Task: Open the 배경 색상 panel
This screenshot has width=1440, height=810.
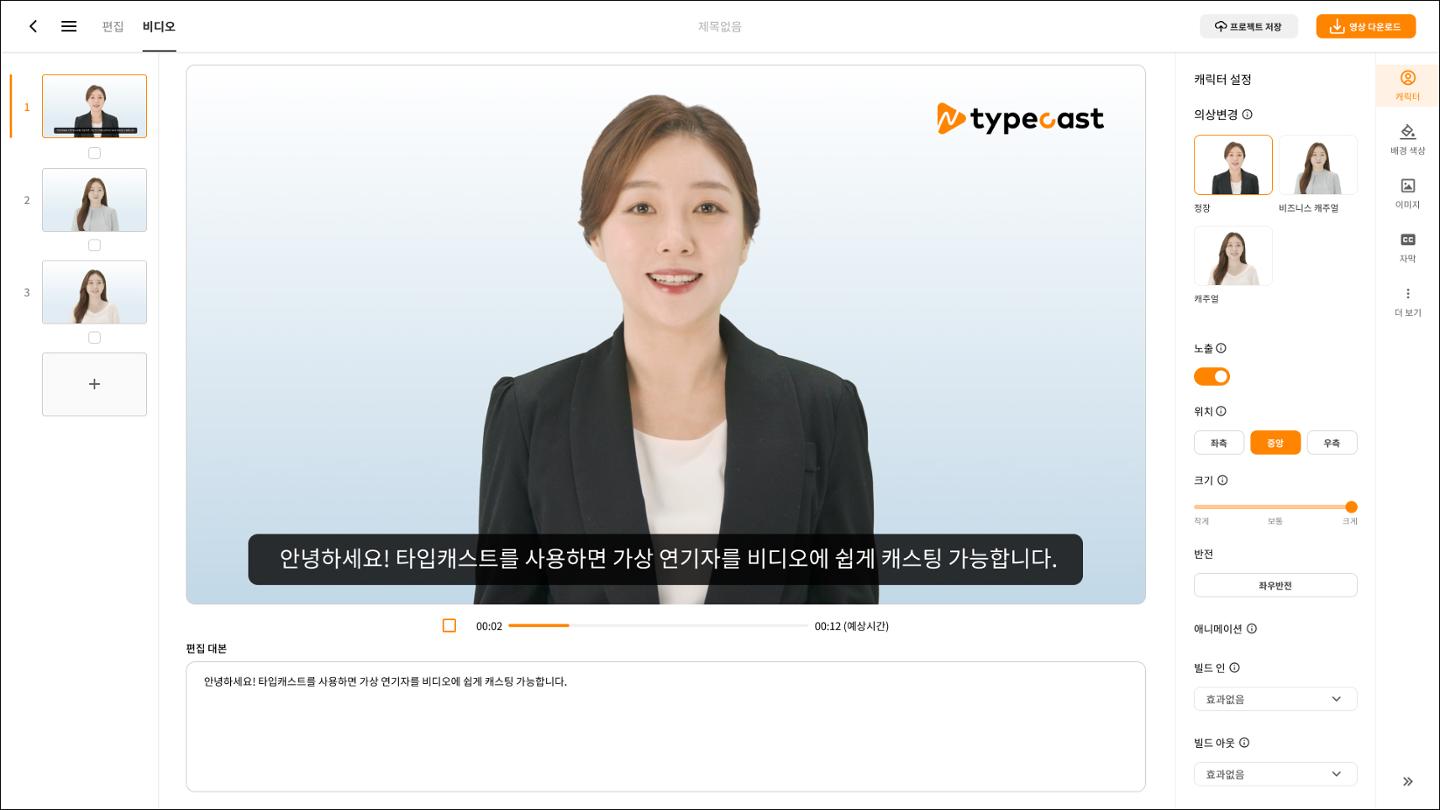Action: [x=1408, y=140]
